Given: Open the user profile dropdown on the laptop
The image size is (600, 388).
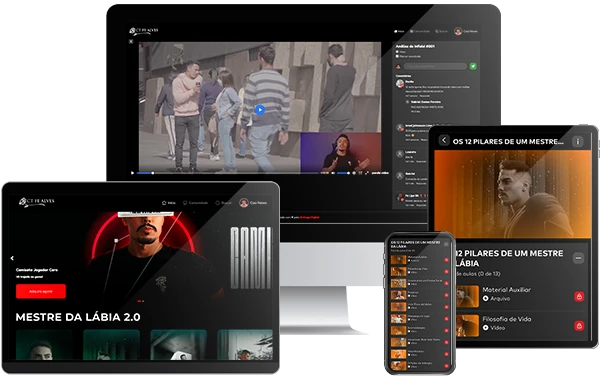Looking at the screenshot, I should pos(253,203).
